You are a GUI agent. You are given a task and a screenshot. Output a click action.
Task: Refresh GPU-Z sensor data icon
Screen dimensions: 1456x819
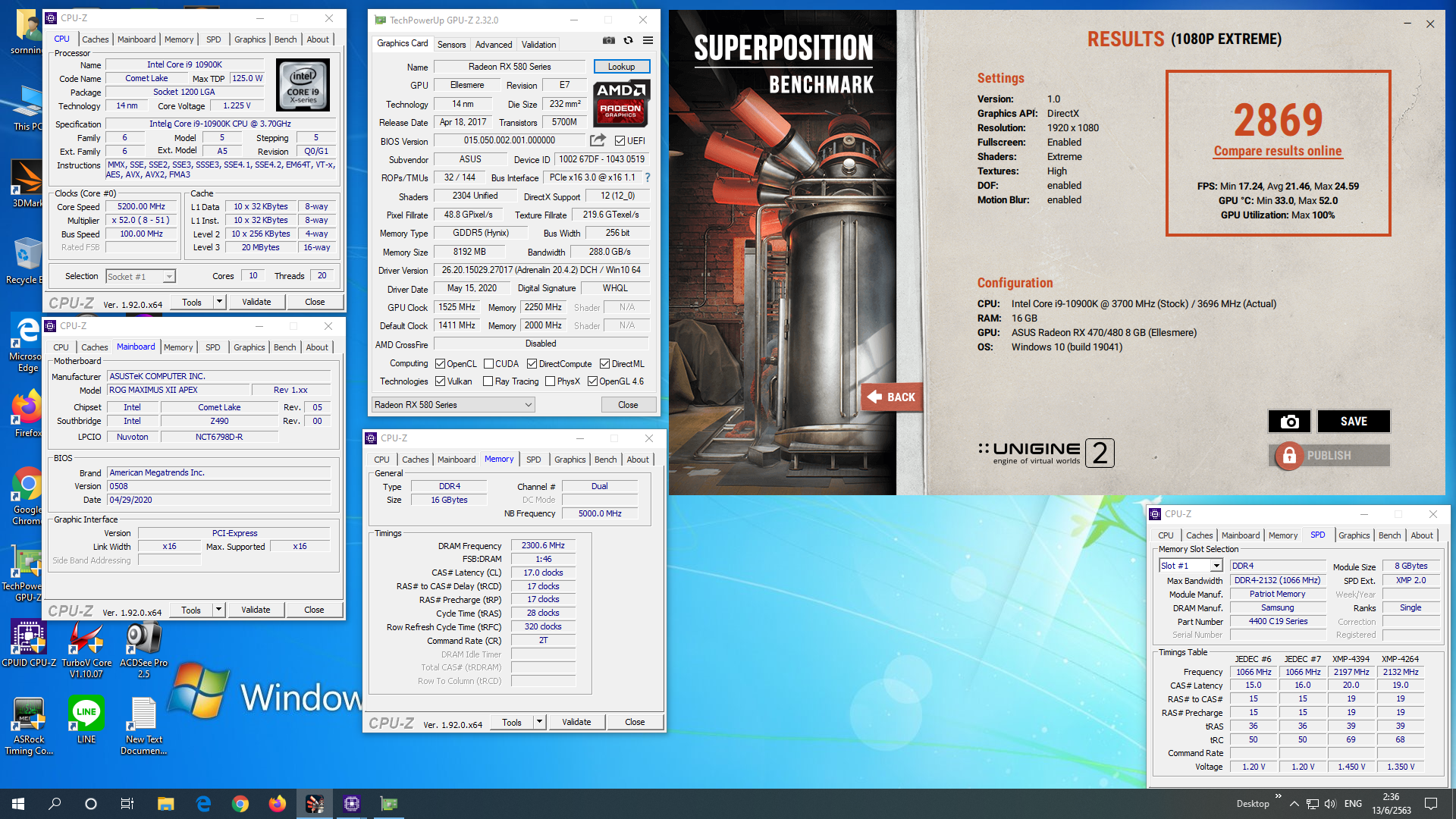coord(628,40)
